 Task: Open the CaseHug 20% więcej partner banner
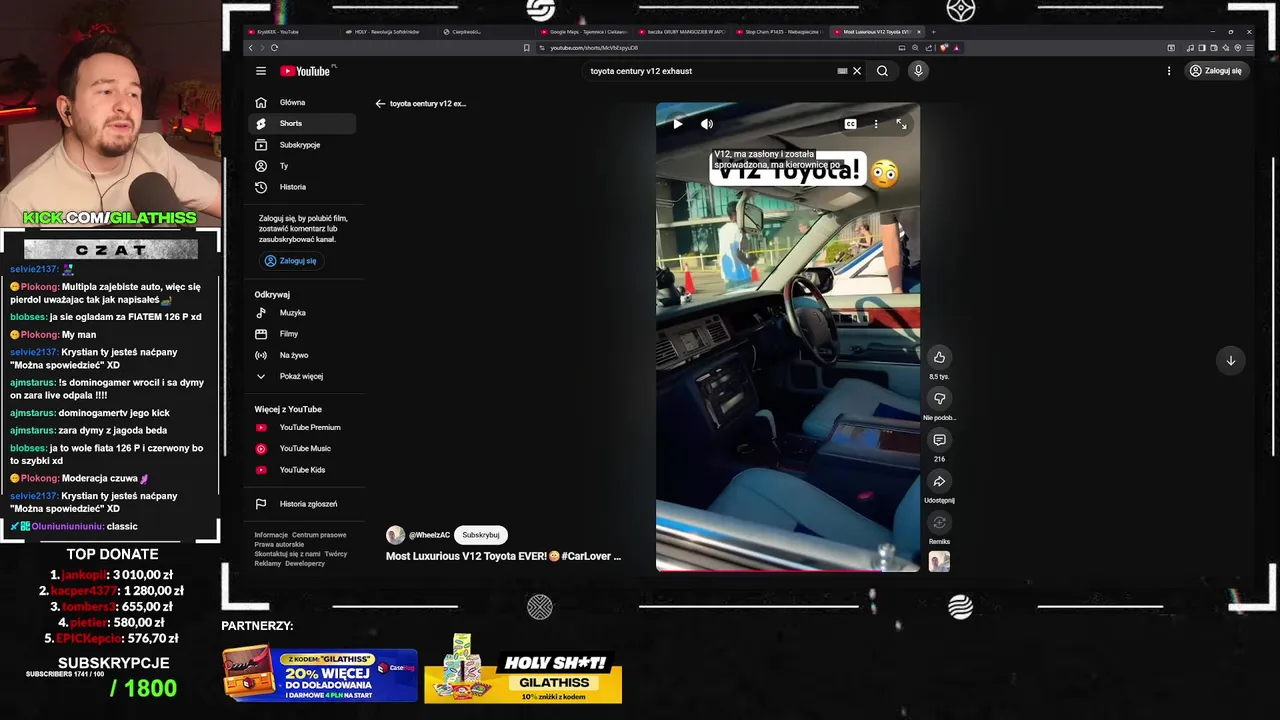pyautogui.click(x=320, y=674)
